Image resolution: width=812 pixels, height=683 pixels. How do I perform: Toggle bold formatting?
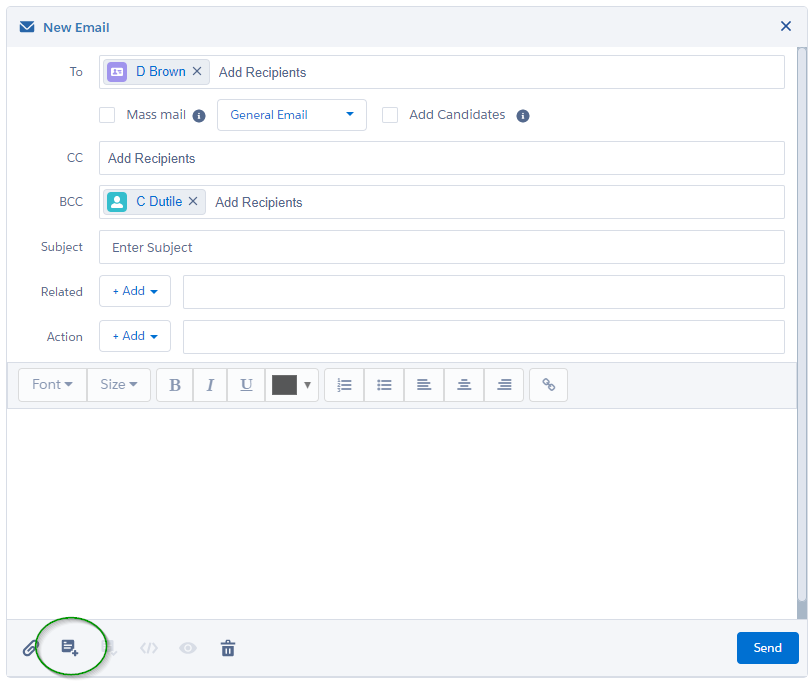(x=174, y=384)
